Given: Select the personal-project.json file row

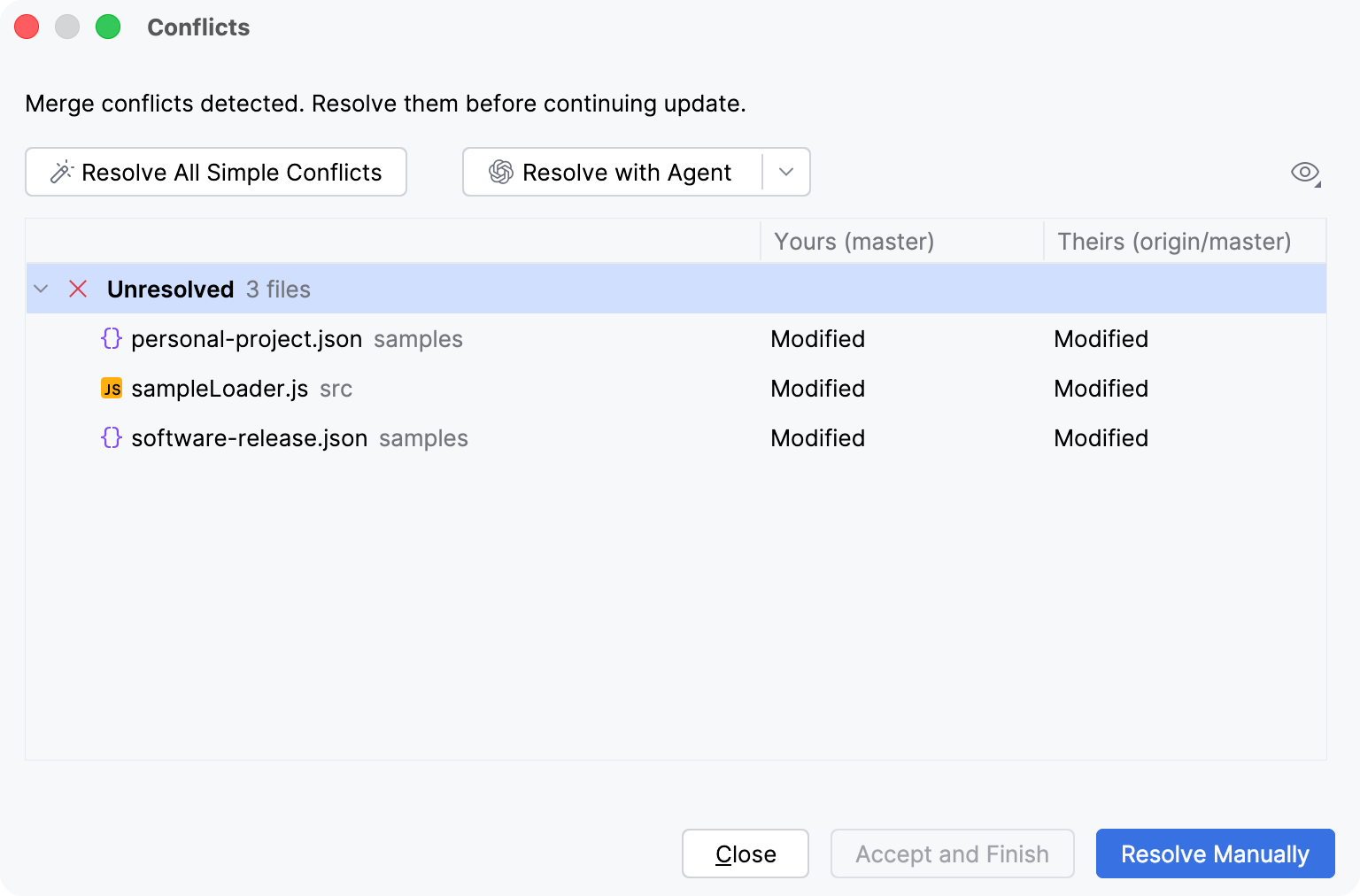Looking at the screenshot, I should point(676,338).
